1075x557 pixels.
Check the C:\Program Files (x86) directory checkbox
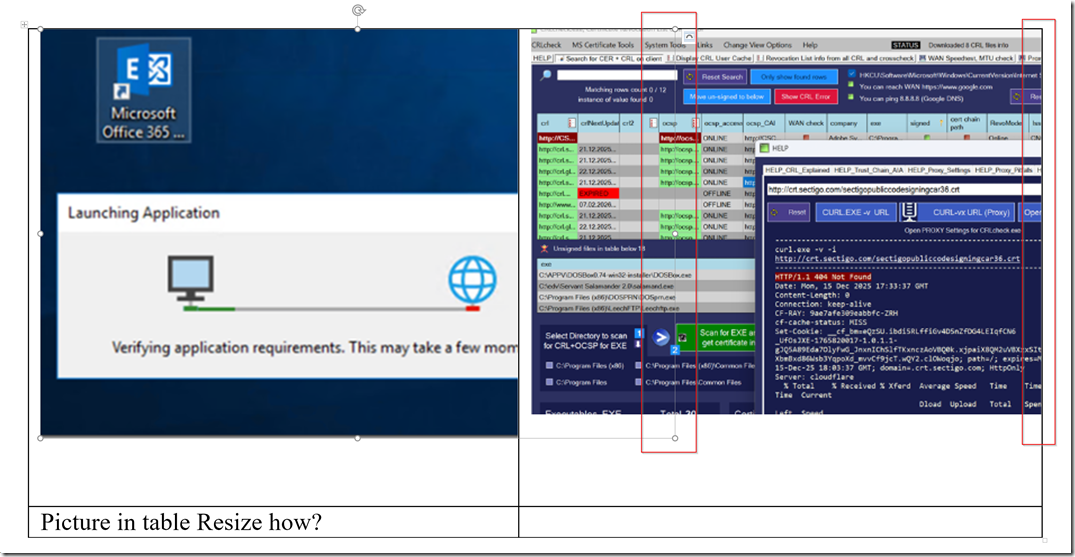click(x=549, y=366)
